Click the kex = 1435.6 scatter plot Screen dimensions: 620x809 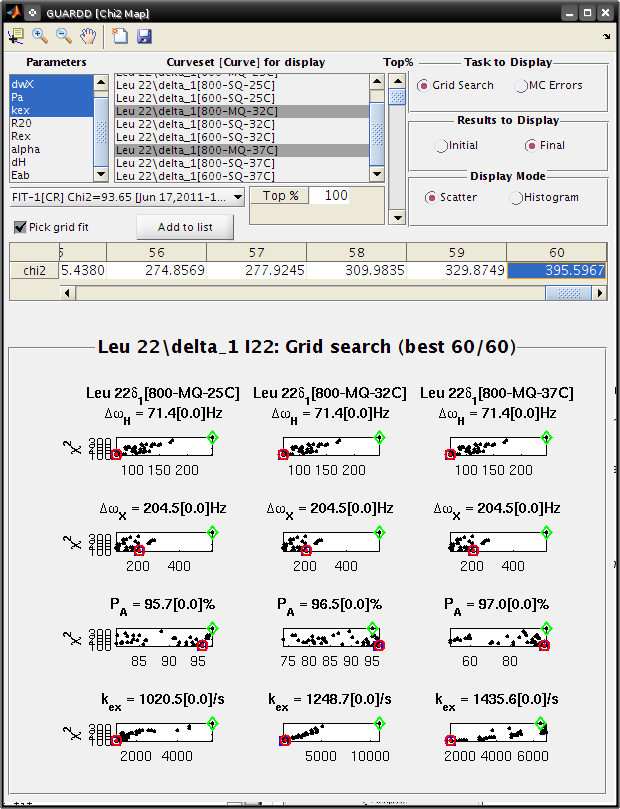pyautogui.click(x=498, y=733)
